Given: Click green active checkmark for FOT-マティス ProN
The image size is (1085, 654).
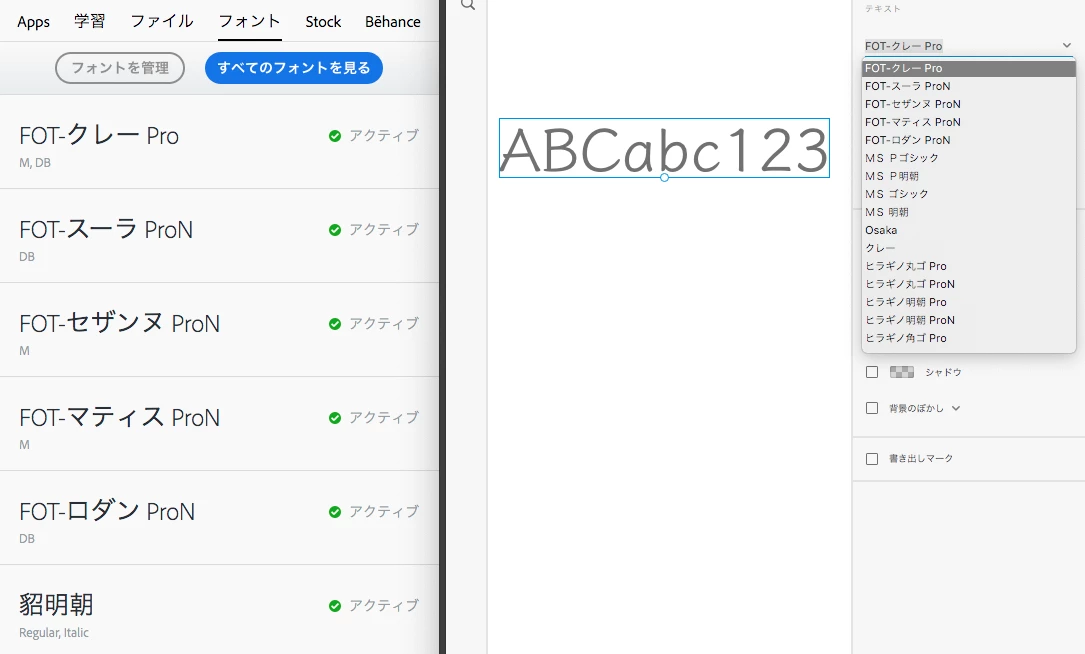Looking at the screenshot, I should coord(335,418).
